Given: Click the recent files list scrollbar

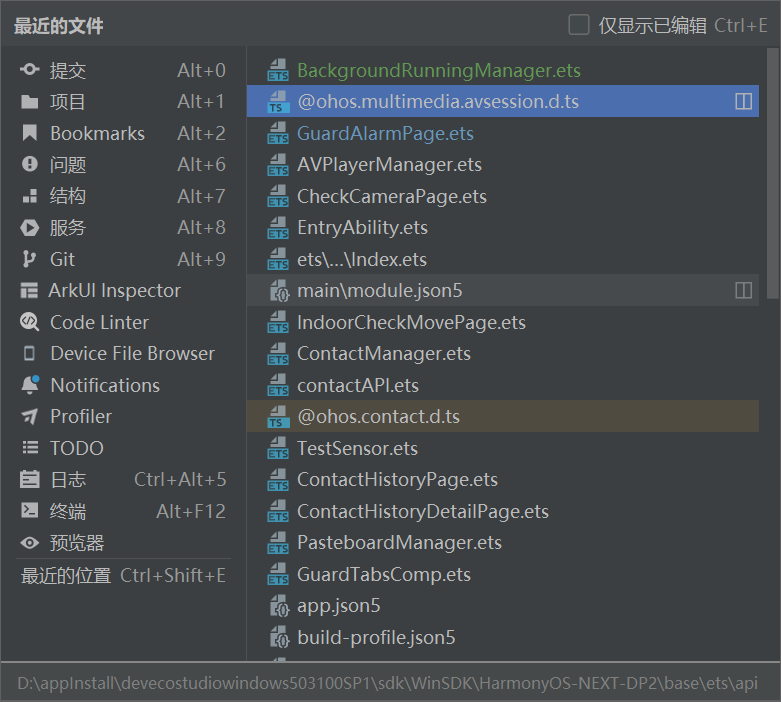Looking at the screenshot, I should coord(773,173).
